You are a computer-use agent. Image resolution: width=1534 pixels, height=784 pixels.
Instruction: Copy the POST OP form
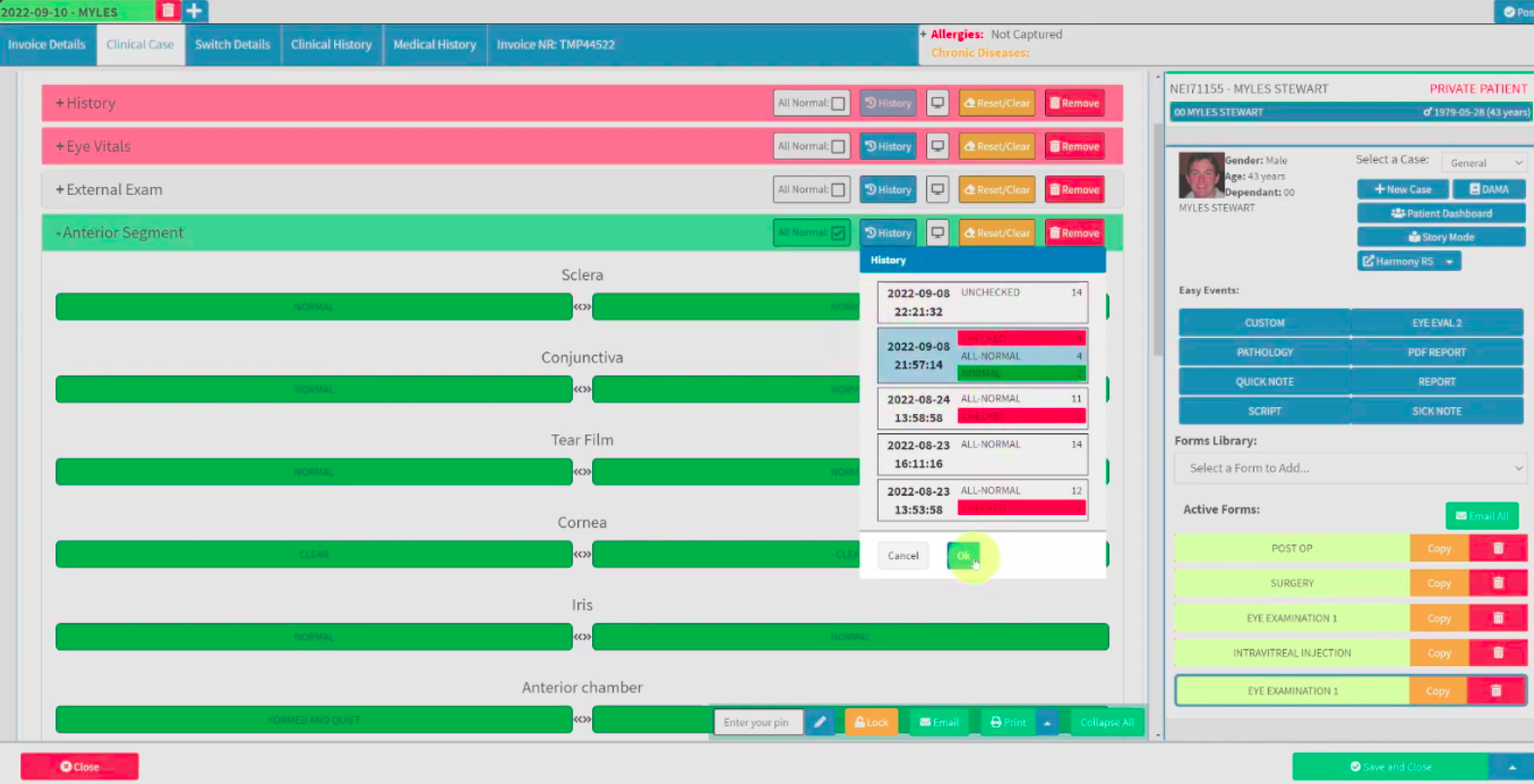[1439, 548]
